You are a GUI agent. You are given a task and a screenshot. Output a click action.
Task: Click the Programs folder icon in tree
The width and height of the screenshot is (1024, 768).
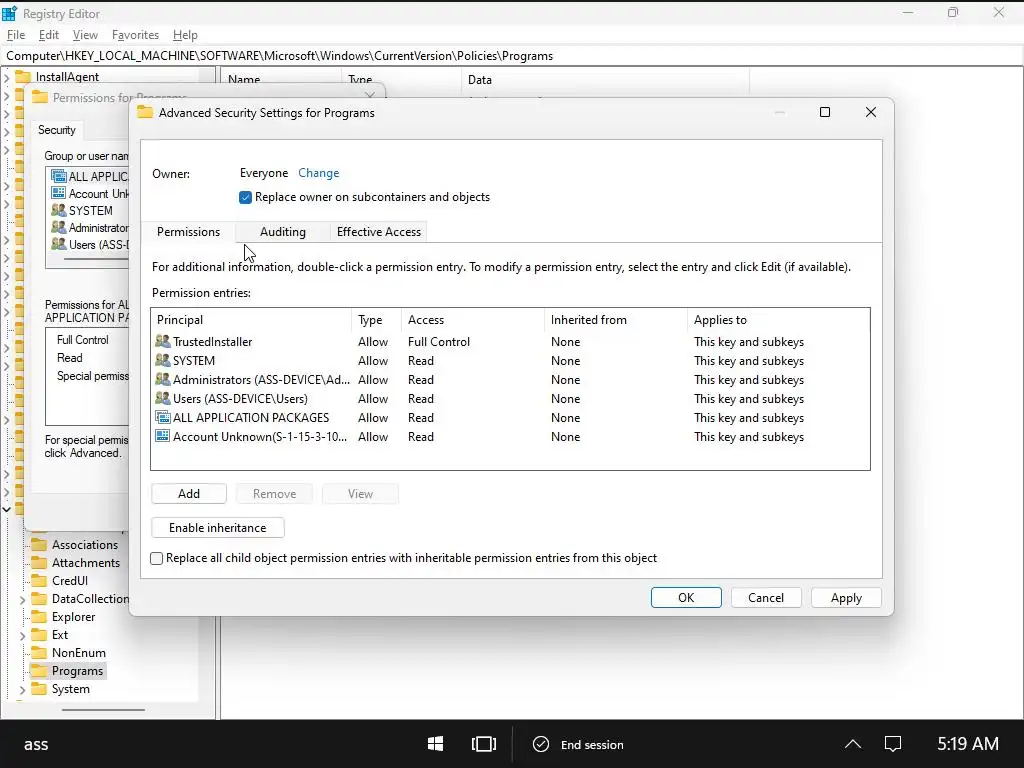(x=39, y=671)
